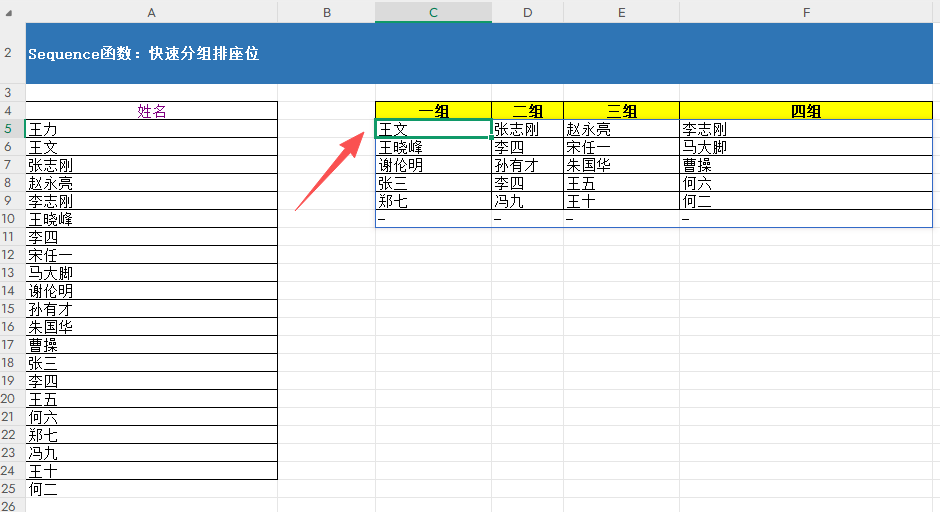Click cell A22 containing 郑七

pyautogui.click(x=152, y=435)
